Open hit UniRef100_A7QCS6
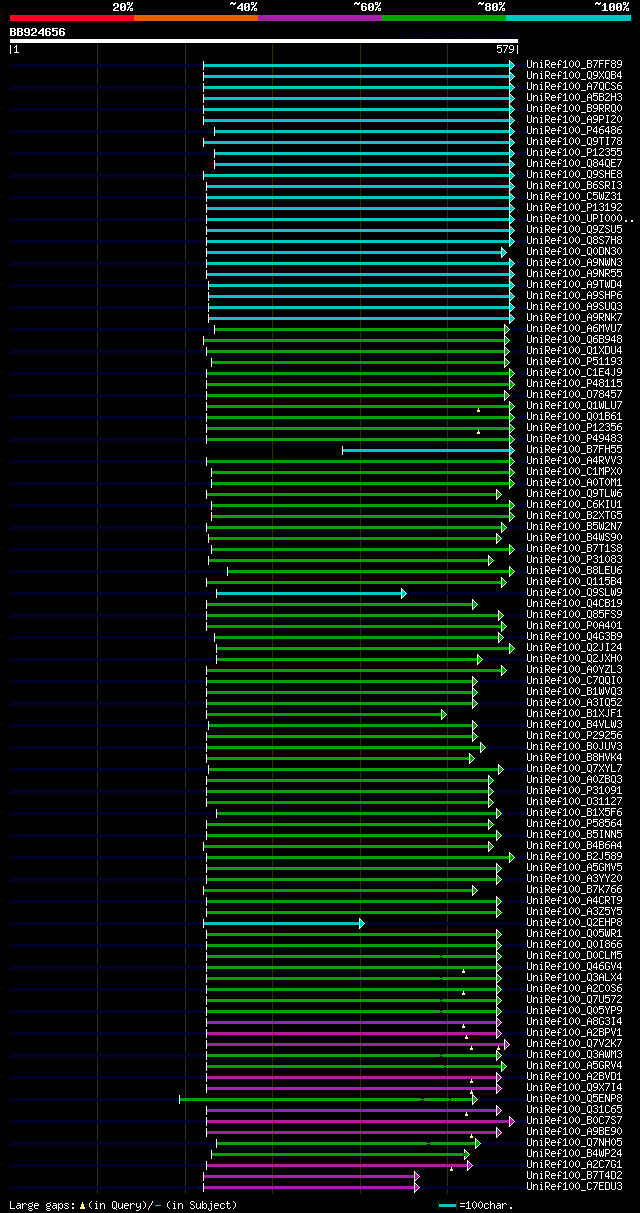The width and height of the screenshot is (640, 1213). click(x=574, y=87)
